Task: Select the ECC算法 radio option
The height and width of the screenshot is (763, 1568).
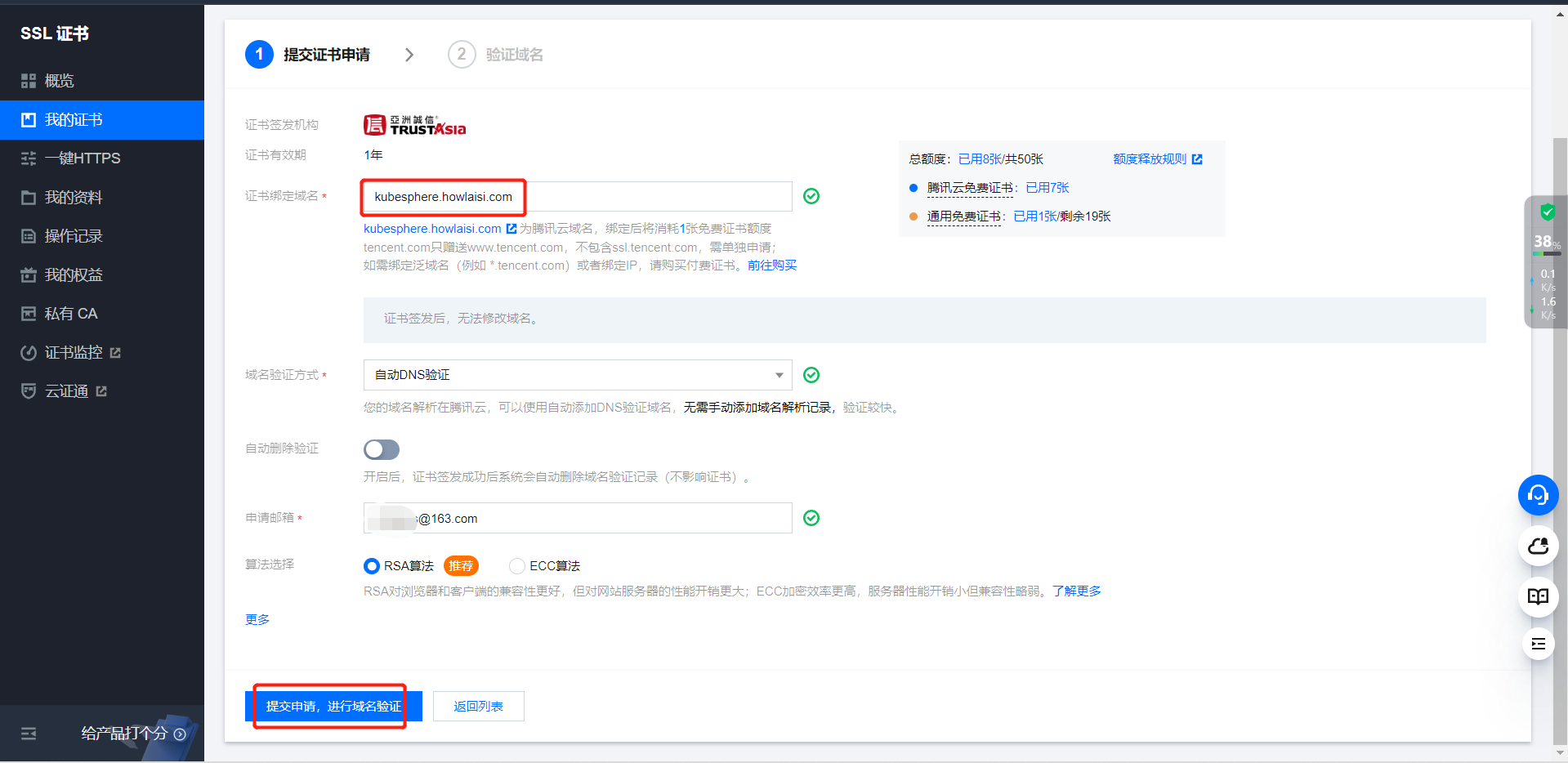Action: click(517, 566)
